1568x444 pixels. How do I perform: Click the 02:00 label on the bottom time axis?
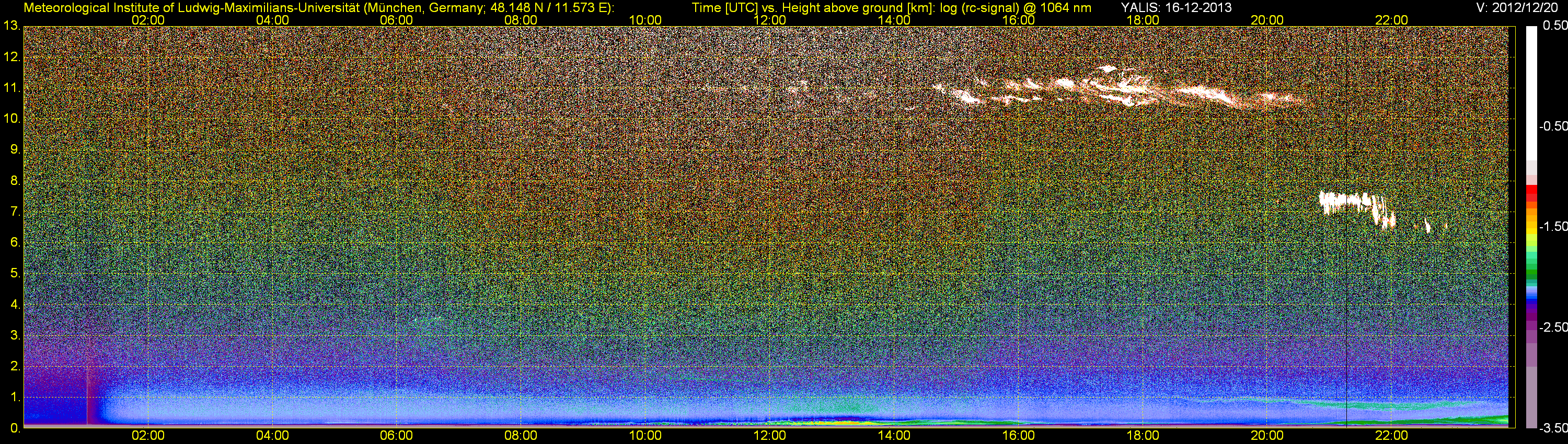(x=148, y=436)
